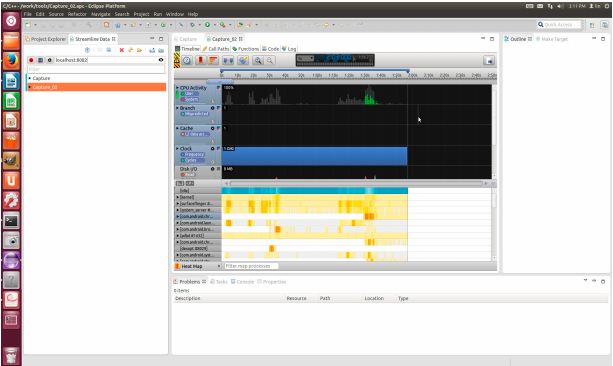Click the Filter heat map processes field
613x366 pixels.
251,266
